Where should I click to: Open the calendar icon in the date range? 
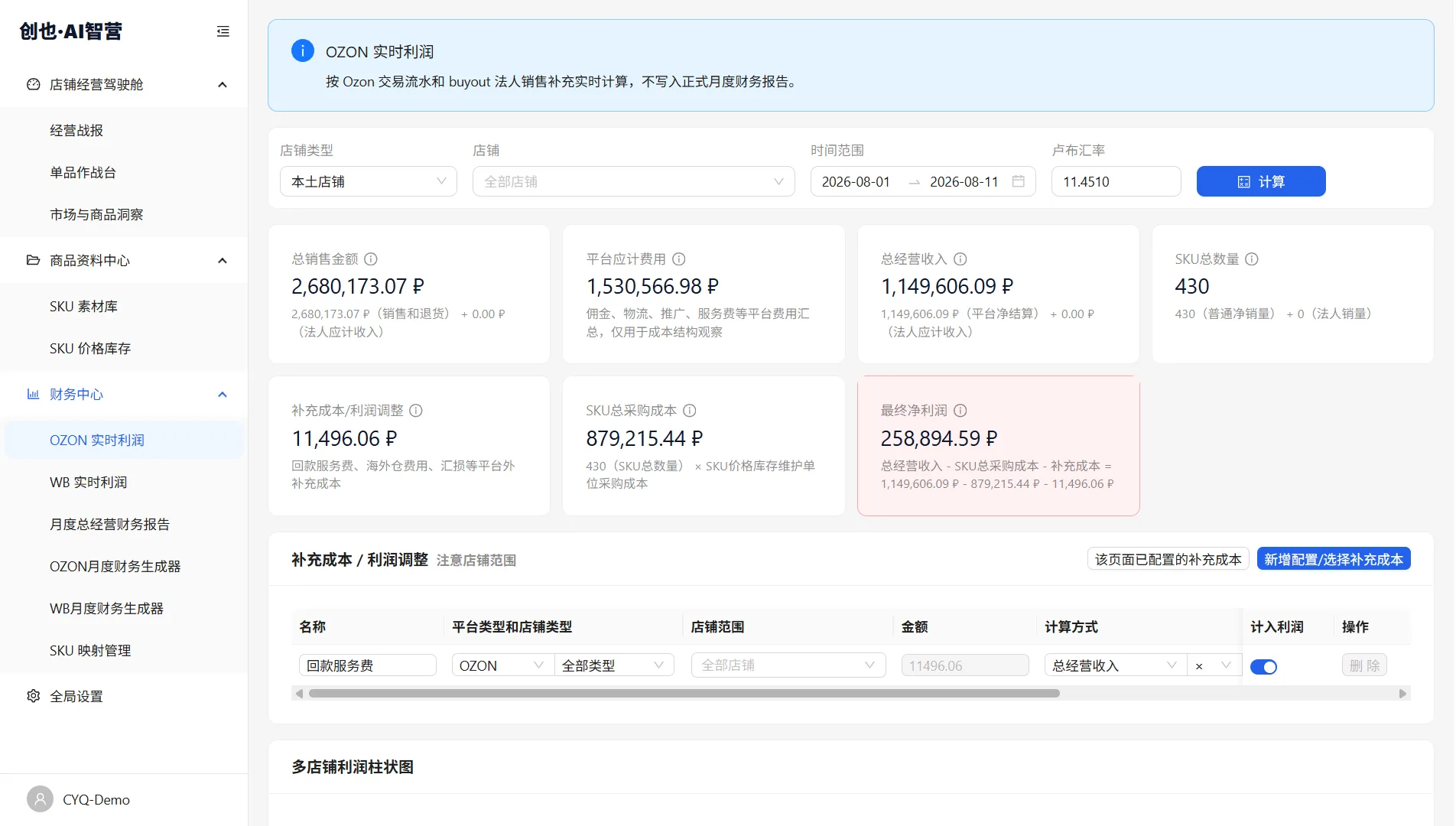(1019, 181)
